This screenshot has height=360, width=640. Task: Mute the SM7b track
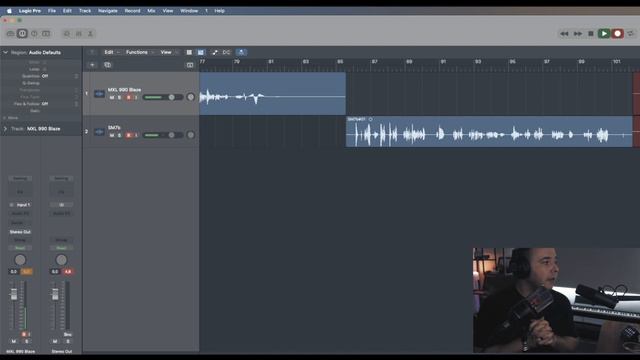click(112, 135)
